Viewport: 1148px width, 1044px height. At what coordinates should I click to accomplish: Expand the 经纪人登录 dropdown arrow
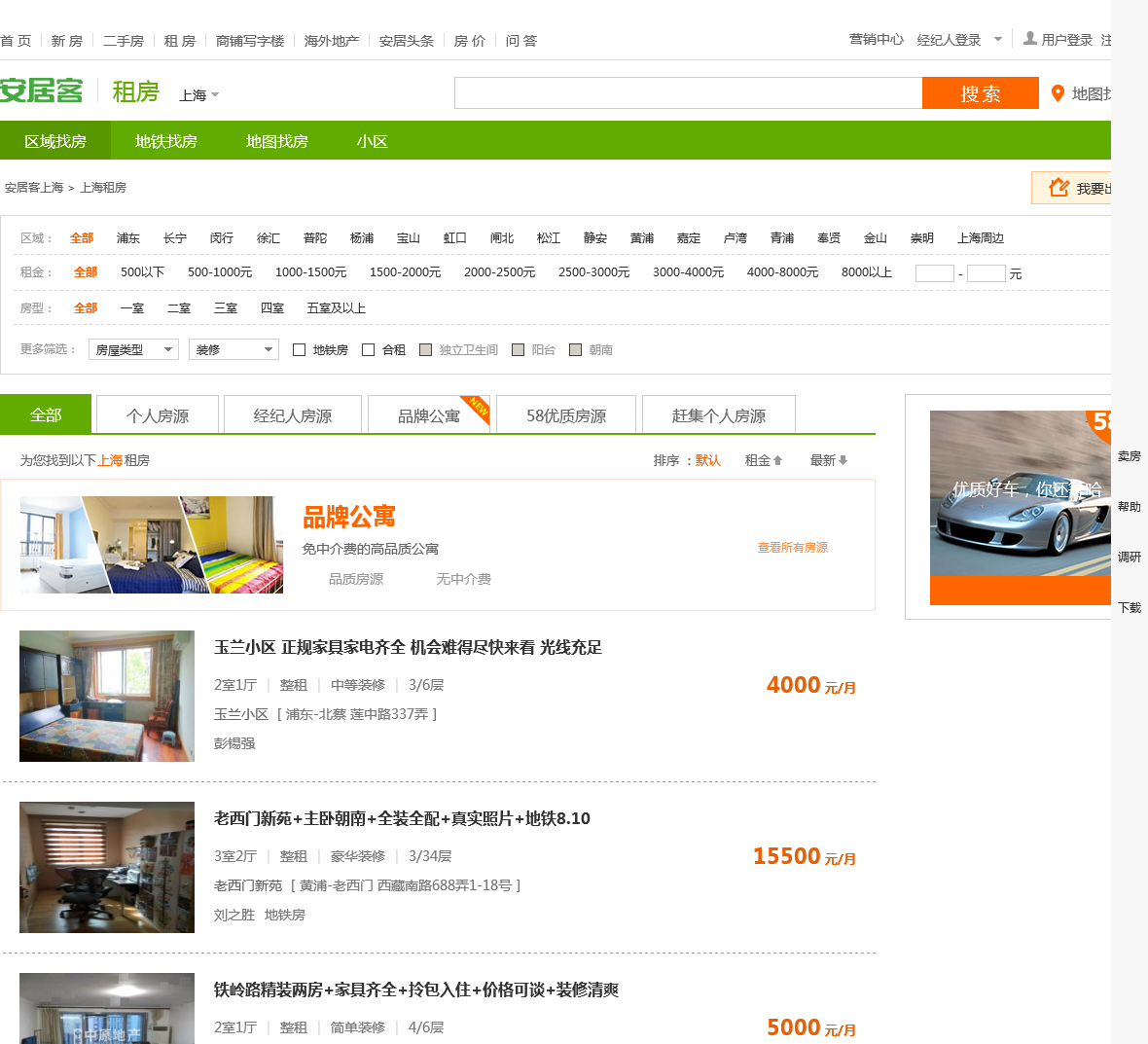pyautogui.click(x=997, y=40)
